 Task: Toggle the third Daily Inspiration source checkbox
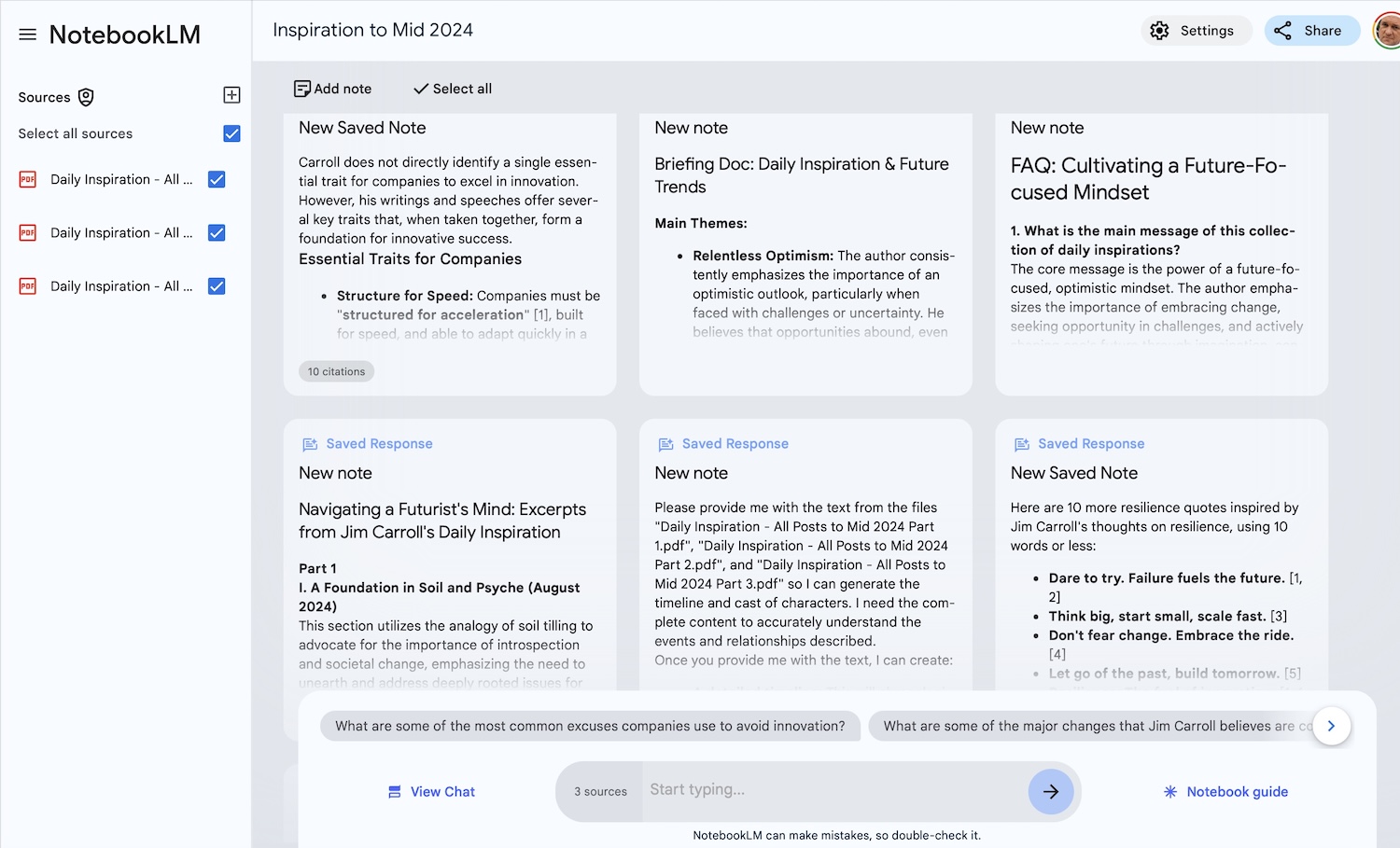[217, 286]
